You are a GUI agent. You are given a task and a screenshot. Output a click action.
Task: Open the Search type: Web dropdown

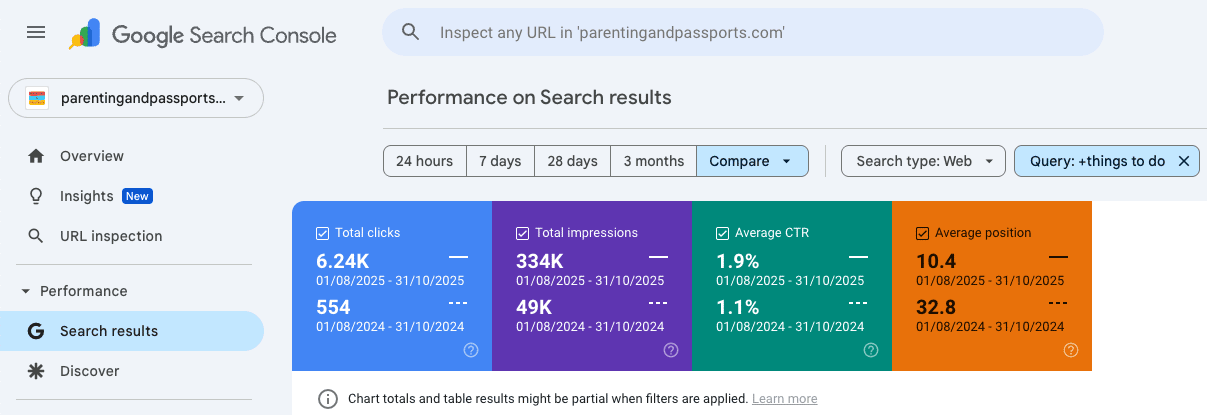pyautogui.click(x=923, y=161)
